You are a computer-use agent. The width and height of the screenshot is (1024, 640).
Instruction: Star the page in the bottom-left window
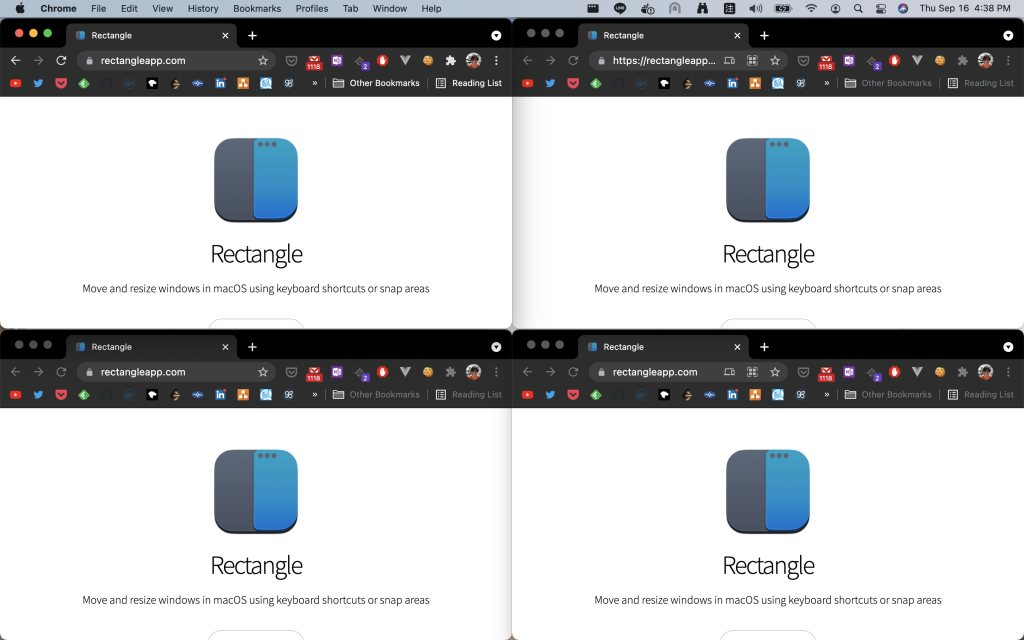click(x=263, y=372)
